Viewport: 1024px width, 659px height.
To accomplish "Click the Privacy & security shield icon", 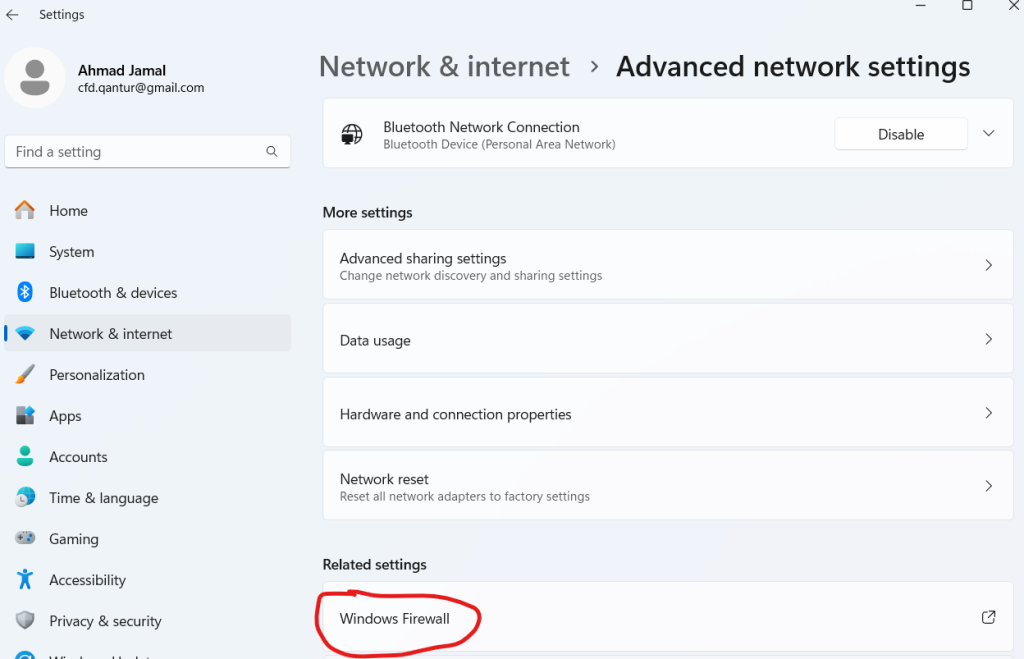I will point(25,621).
